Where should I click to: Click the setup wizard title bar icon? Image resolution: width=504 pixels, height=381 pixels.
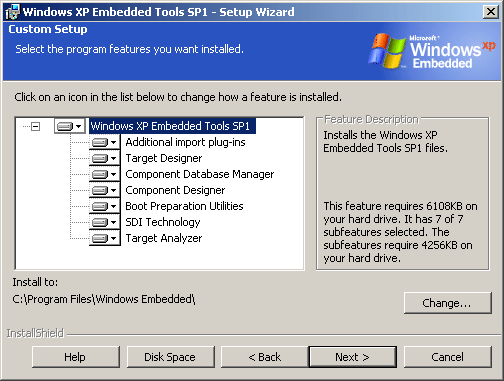[12, 12]
